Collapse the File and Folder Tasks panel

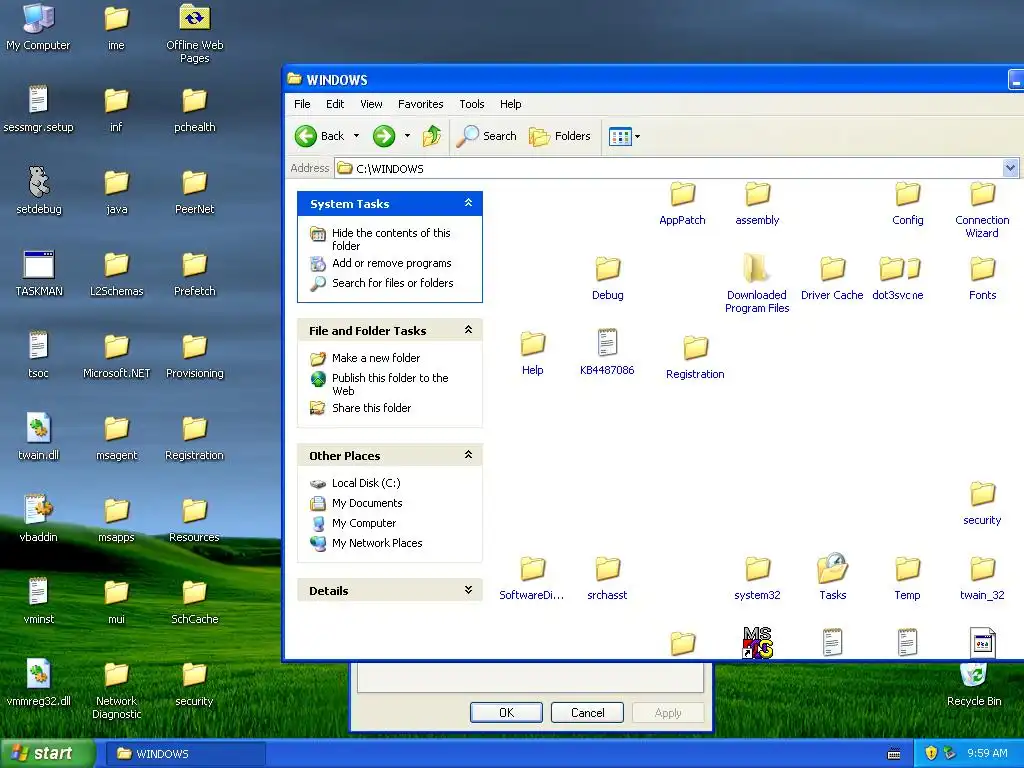click(468, 330)
